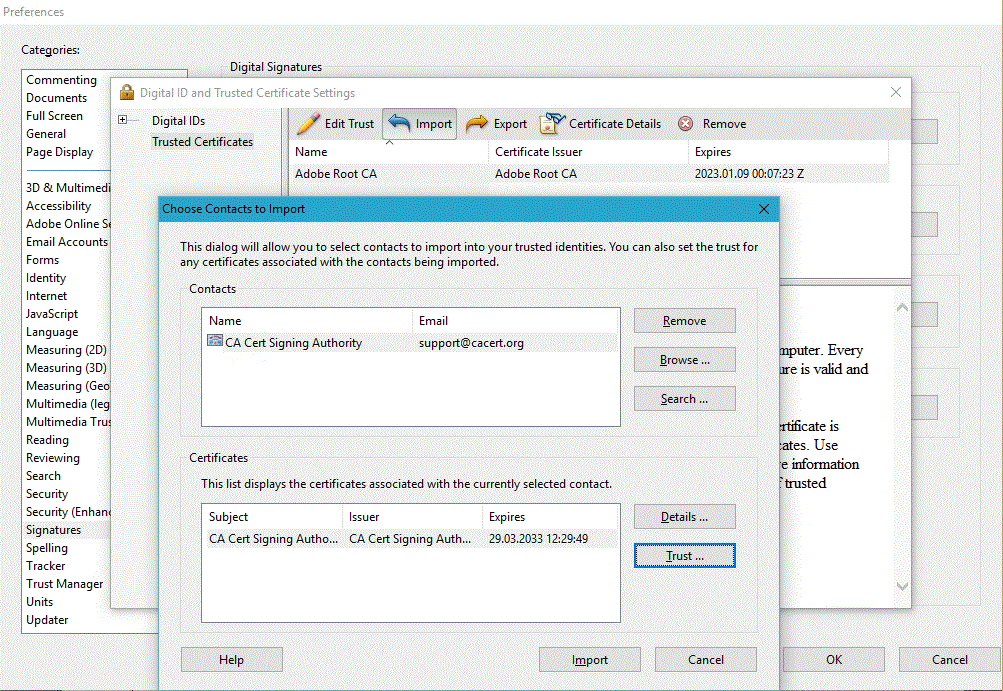Click the Details... button
This screenshot has height=691, width=1003.
click(684, 517)
